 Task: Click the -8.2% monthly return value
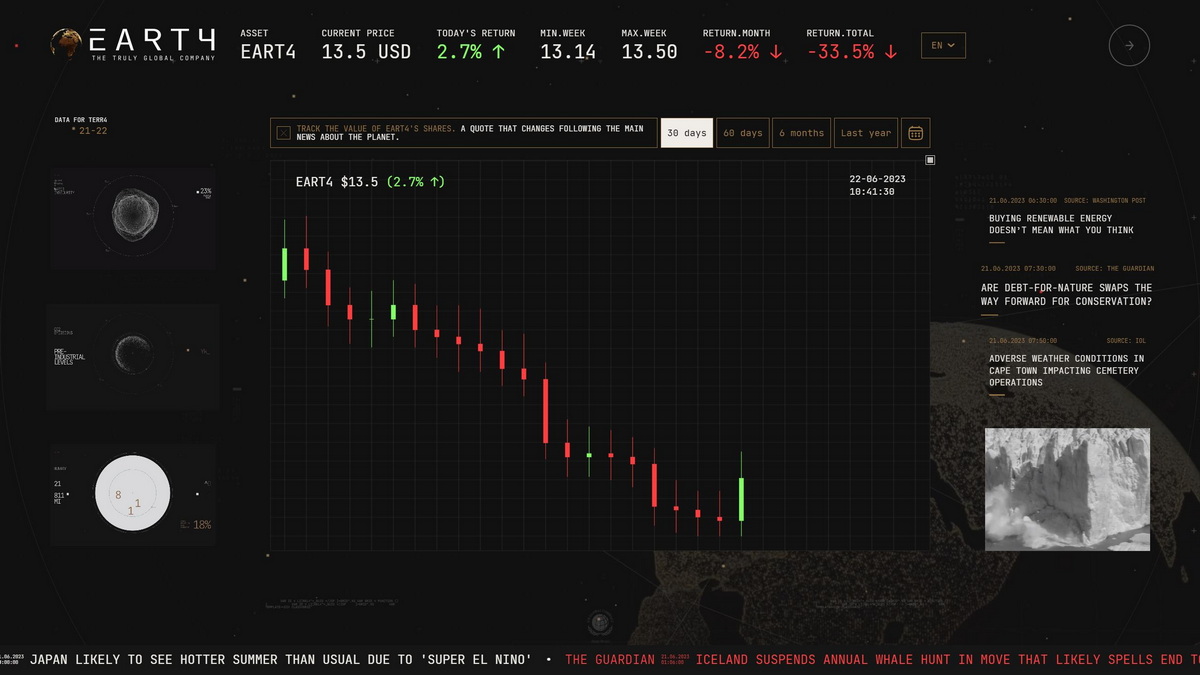tap(743, 52)
